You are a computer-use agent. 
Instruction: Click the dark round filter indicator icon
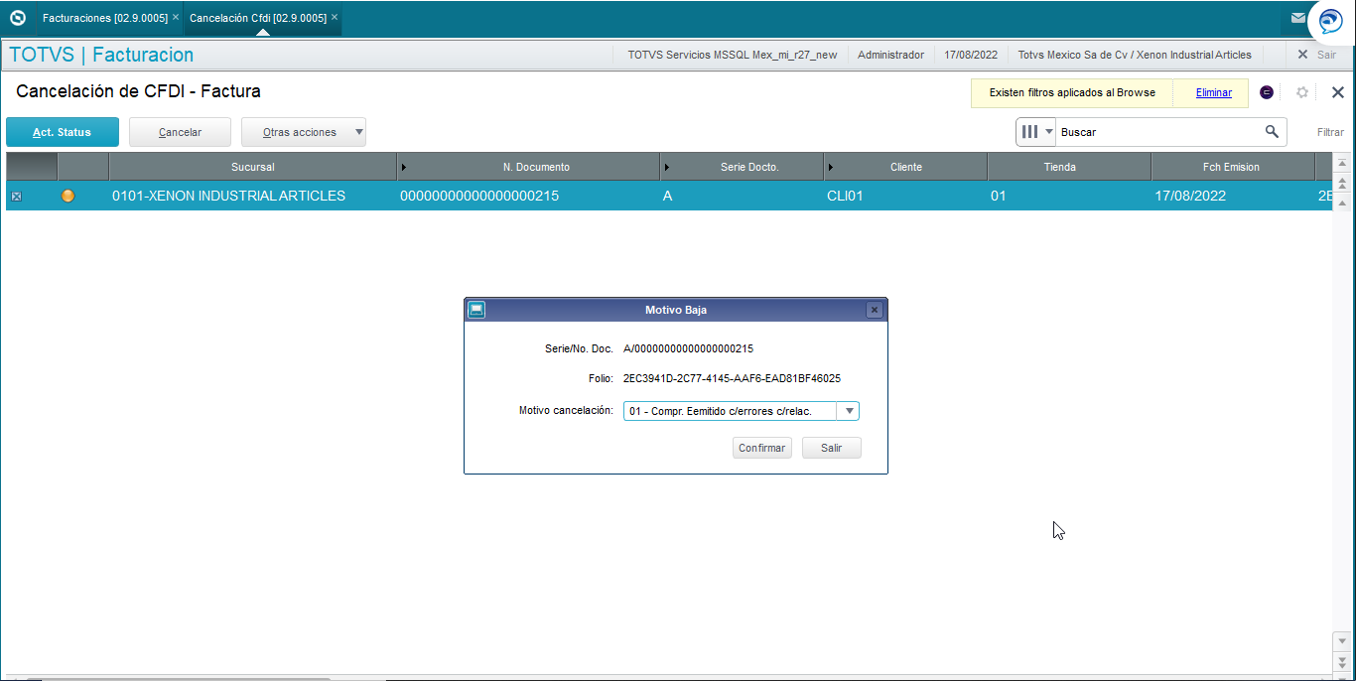click(1267, 93)
